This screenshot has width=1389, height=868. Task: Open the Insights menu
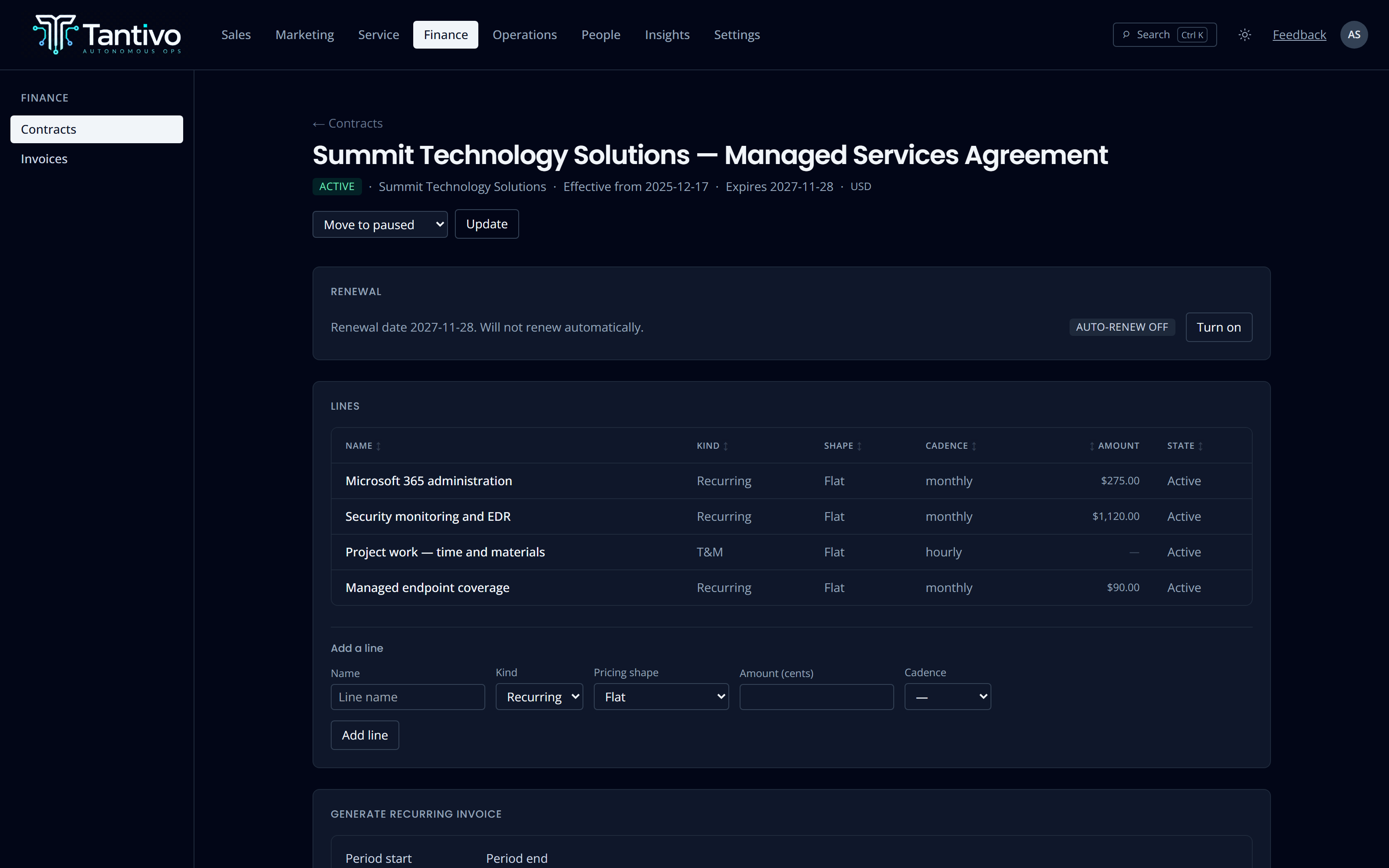tap(667, 35)
